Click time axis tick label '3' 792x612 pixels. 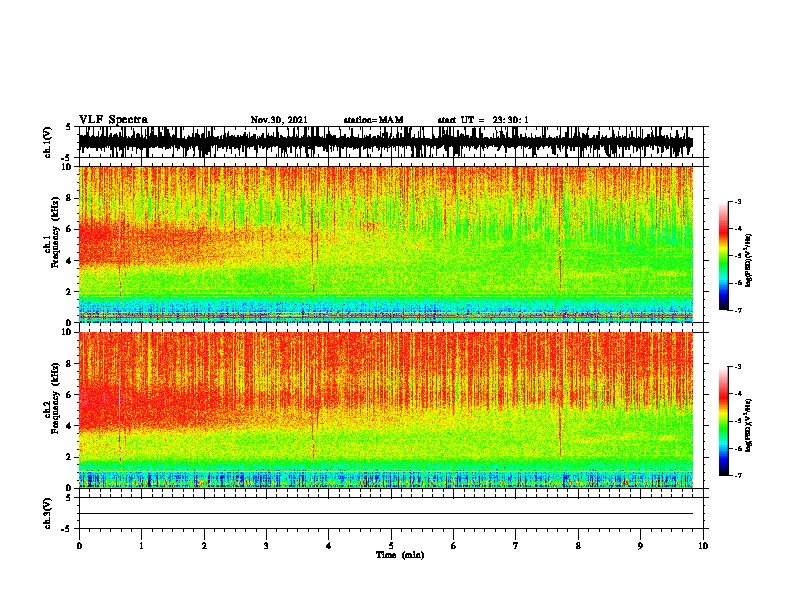(x=266, y=546)
